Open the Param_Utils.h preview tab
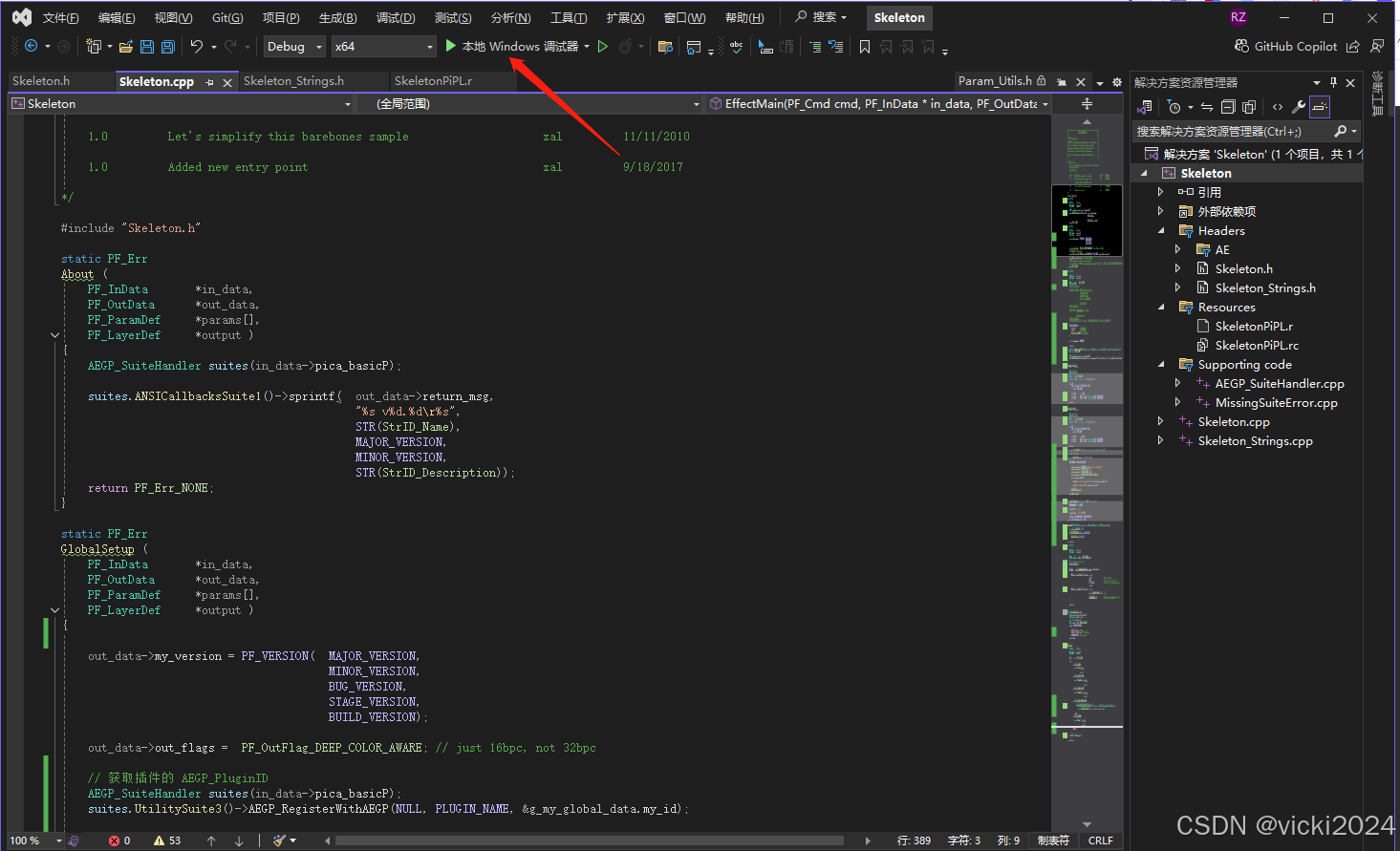Image resolution: width=1400 pixels, height=851 pixels. [995, 81]
